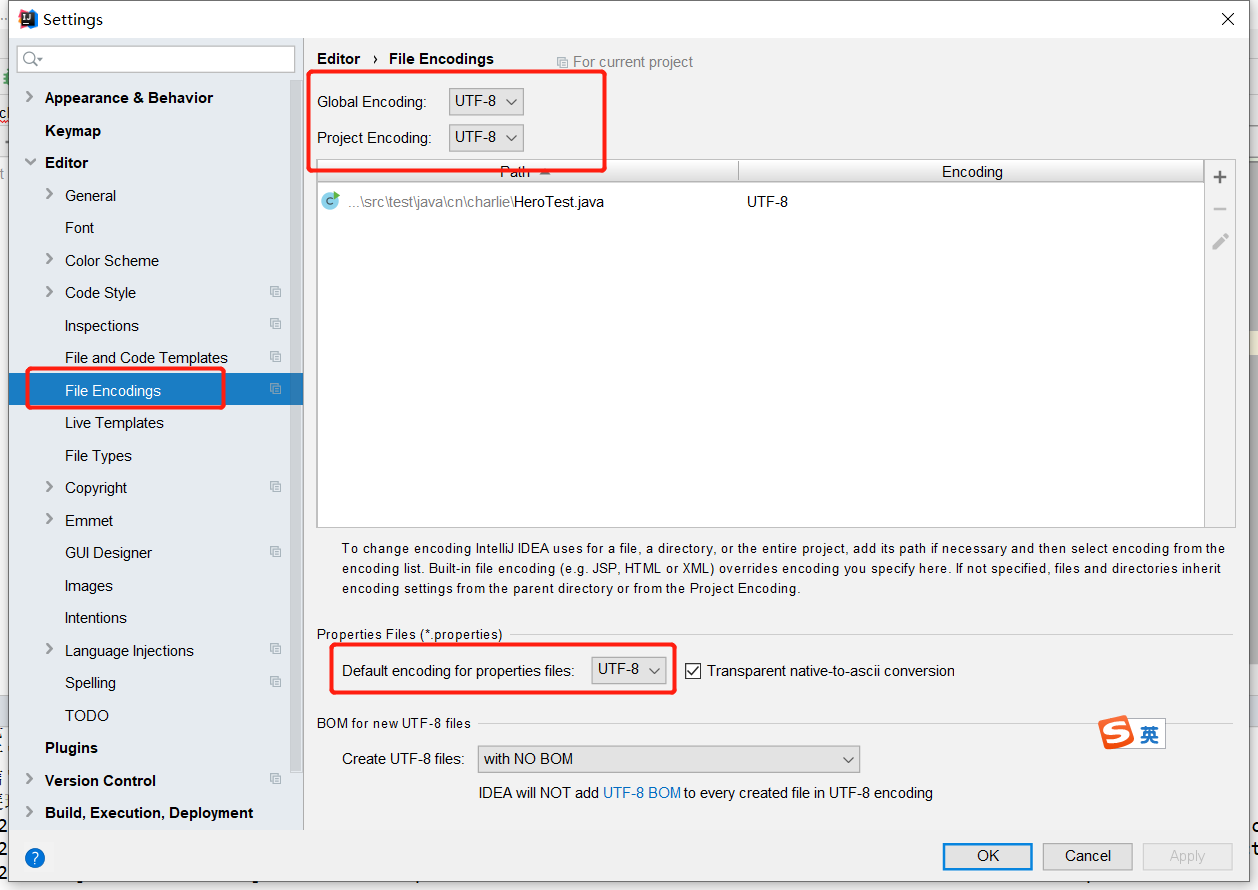Click the Apply button

pos(1187,856)
